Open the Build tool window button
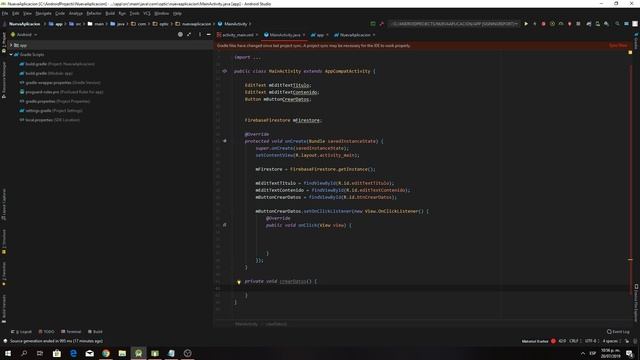 (x=96, y=331)
